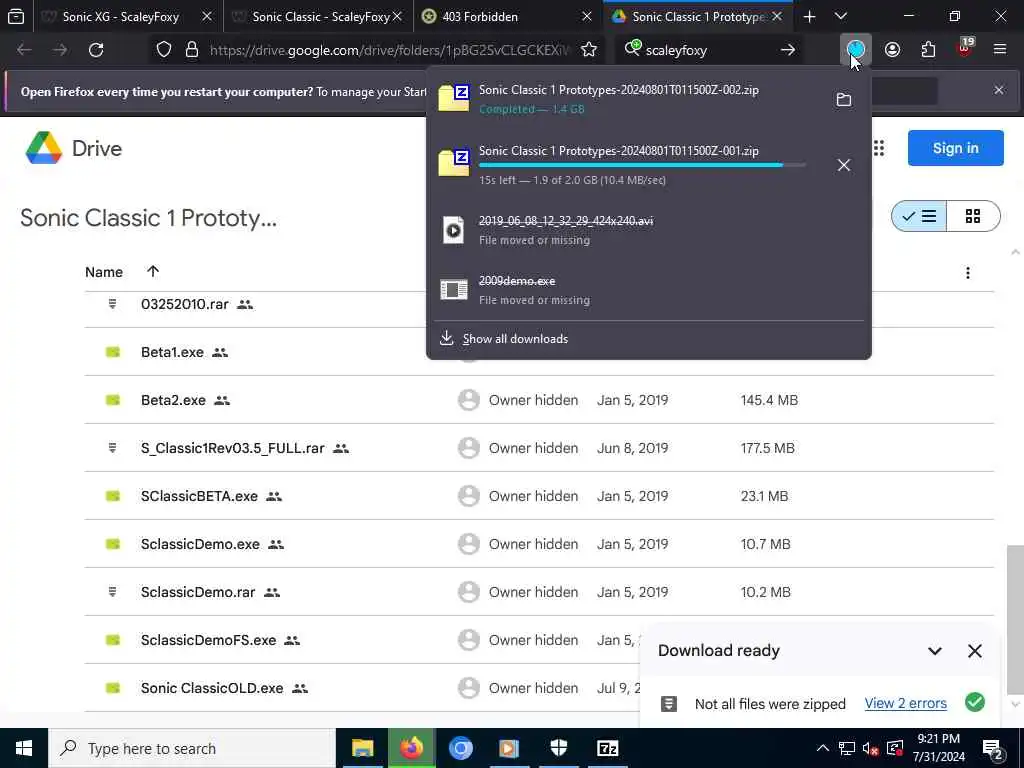1024x768 pixels.
Task: Click the tracking protection shield icon
Action: [x=163, y=50]
